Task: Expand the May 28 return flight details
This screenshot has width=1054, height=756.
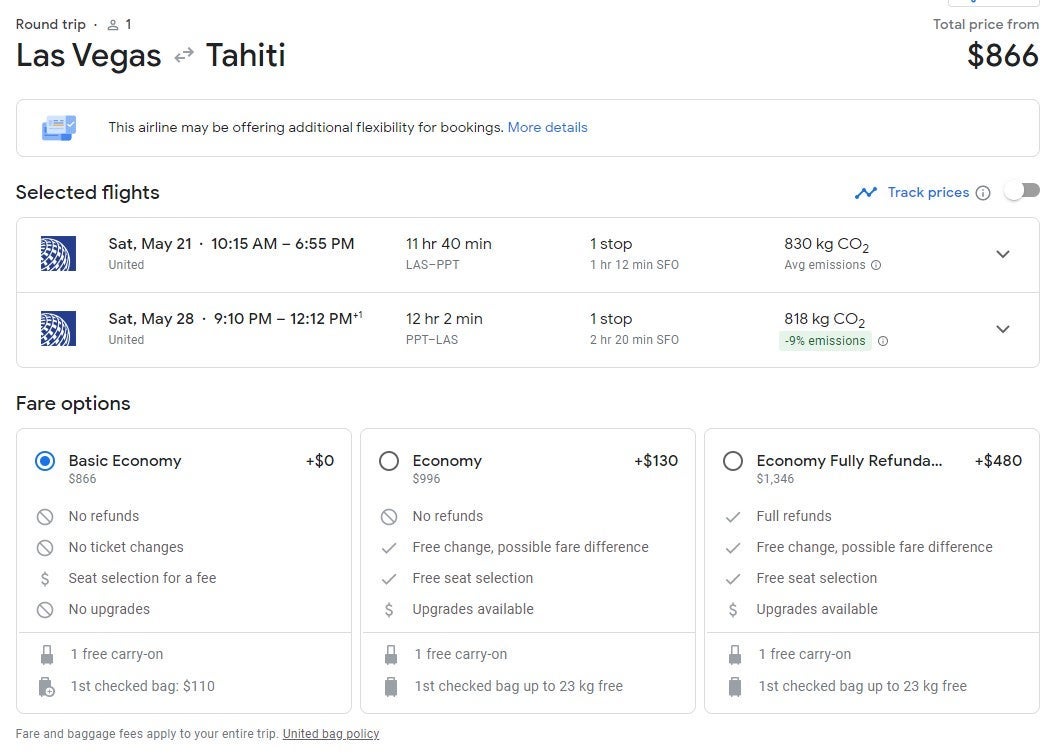Action: [1002, 329]
